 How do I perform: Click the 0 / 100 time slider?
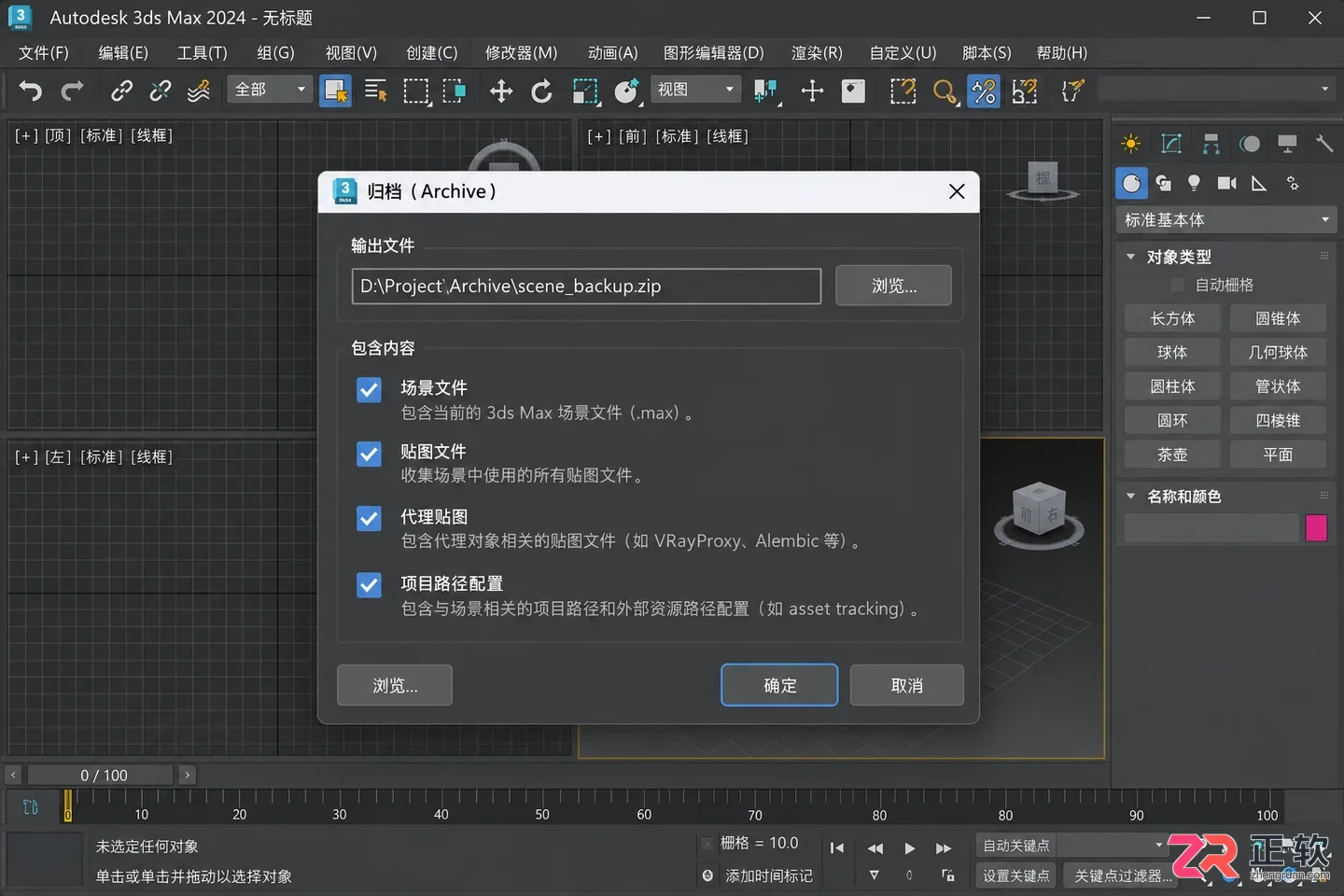click(101, 775)
